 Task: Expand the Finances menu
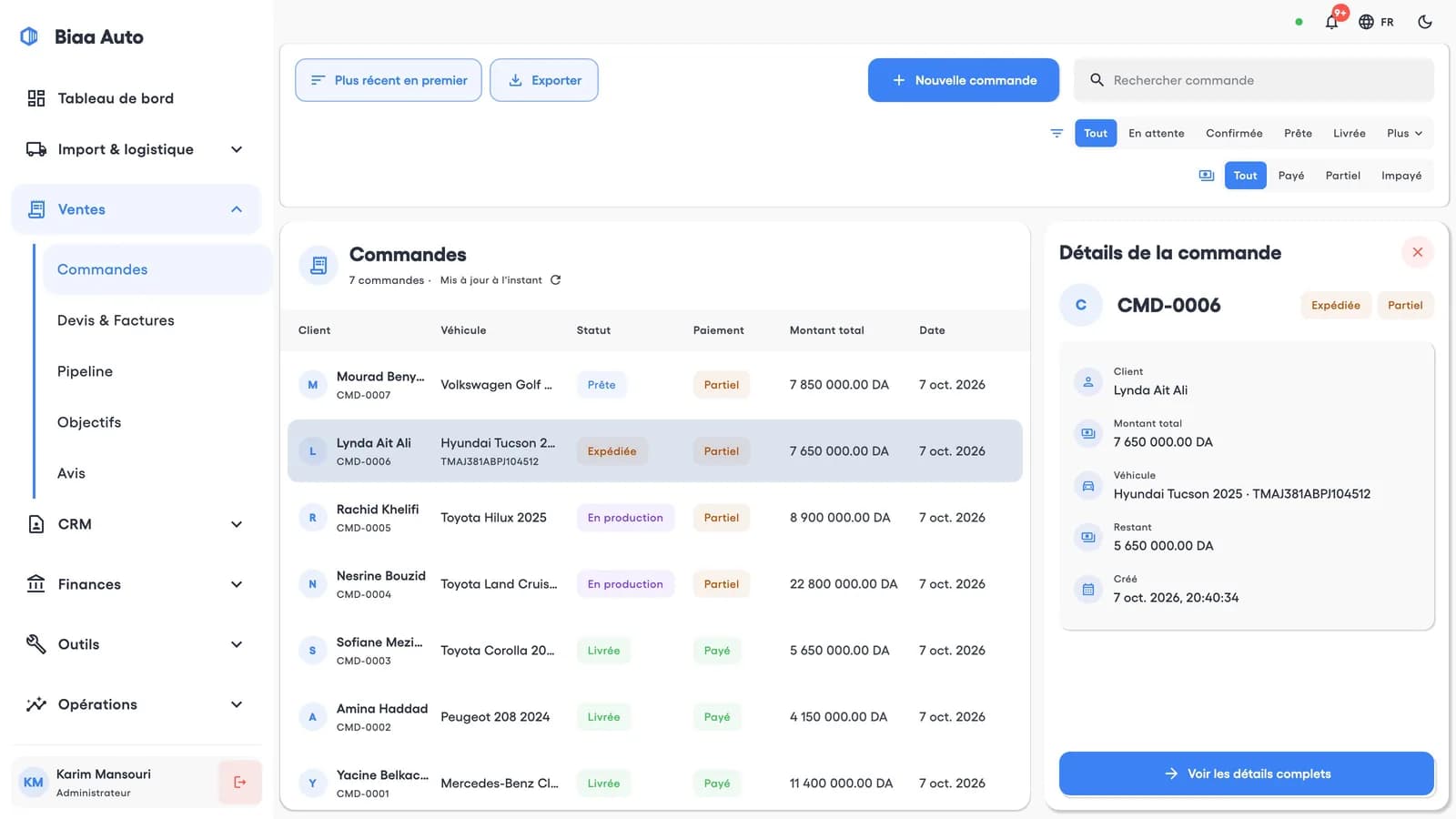(x=136, y=584)
